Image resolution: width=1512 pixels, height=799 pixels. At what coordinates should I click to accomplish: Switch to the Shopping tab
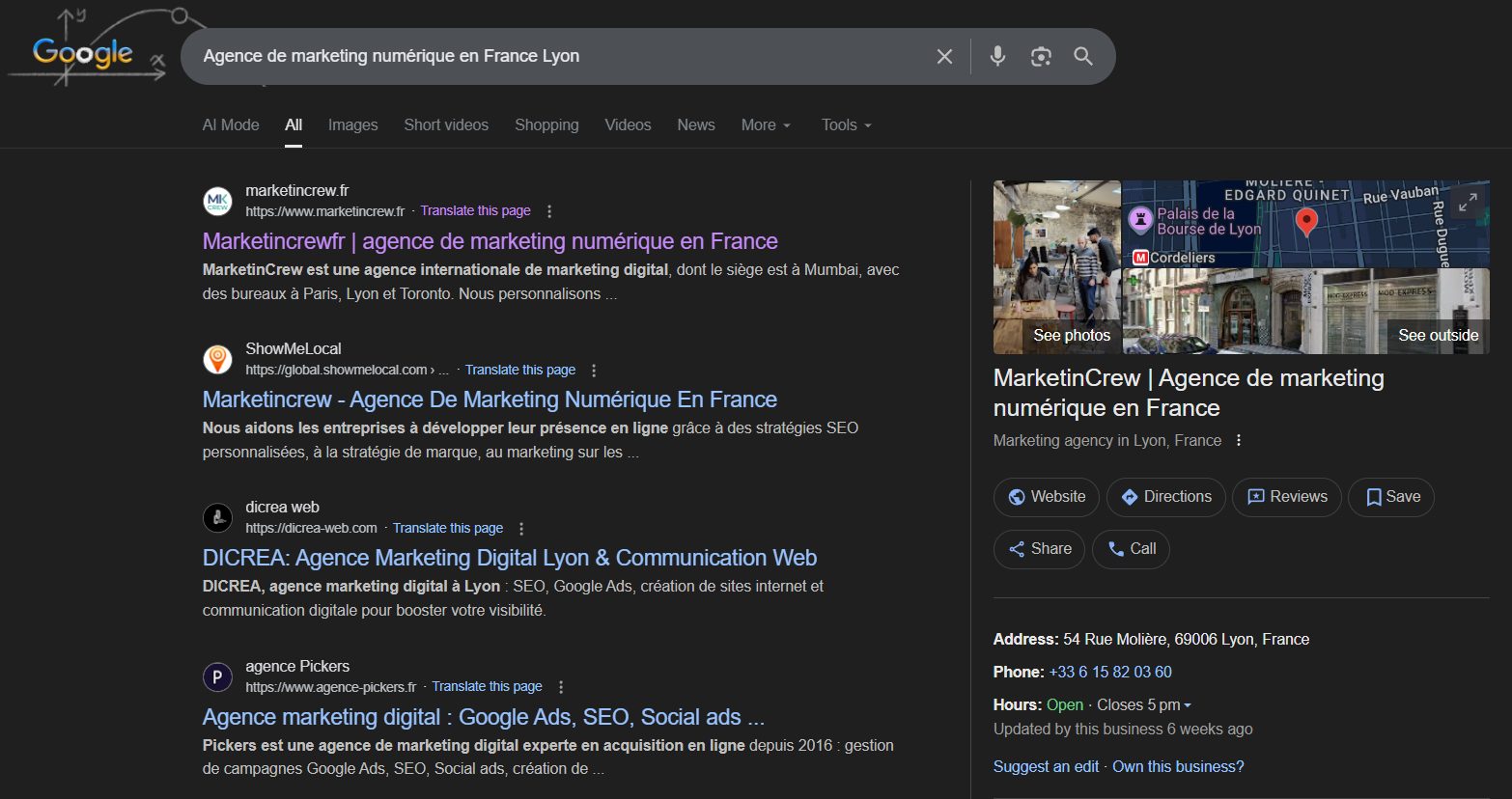pos(546,125)
